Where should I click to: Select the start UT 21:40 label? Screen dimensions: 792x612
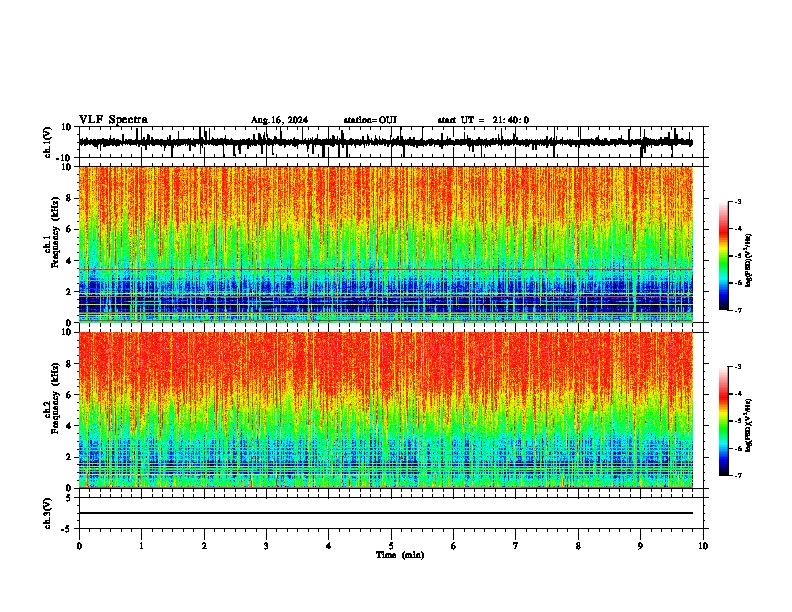coord(483,120)
